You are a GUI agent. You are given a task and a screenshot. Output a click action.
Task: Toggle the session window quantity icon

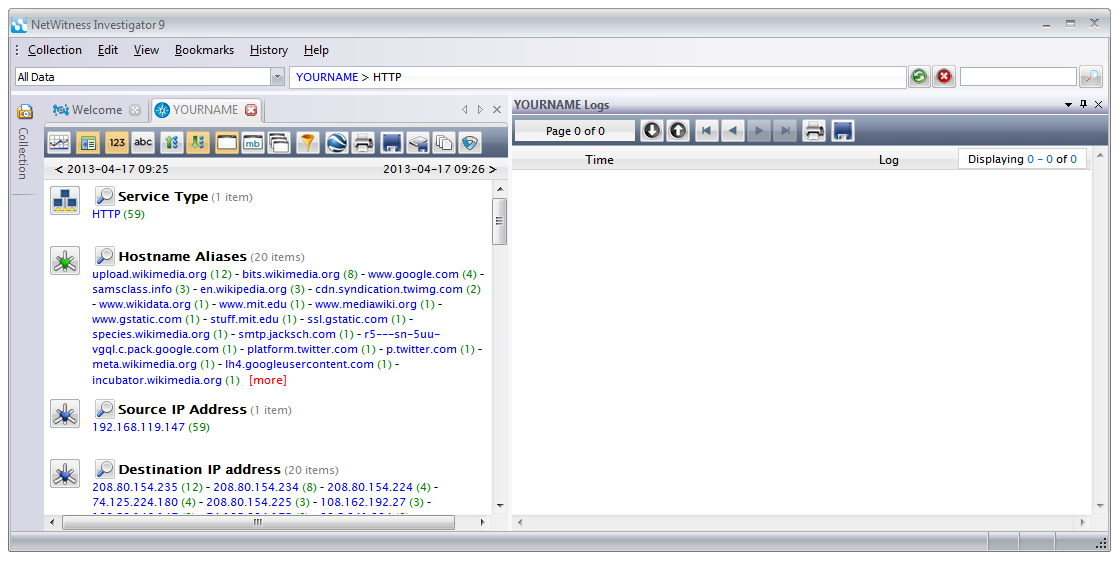(226, 143)
